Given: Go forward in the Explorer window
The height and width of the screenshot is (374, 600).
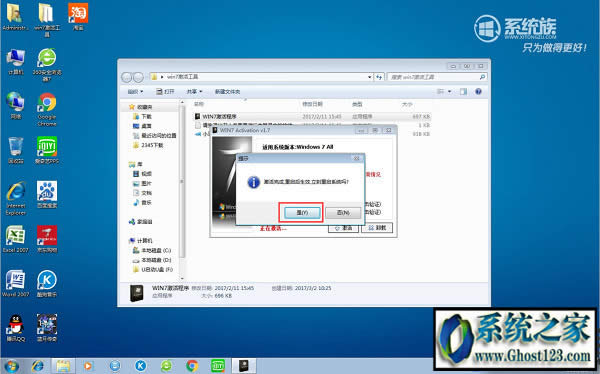Looking at the screenshot, I should (x=138, y=77).
